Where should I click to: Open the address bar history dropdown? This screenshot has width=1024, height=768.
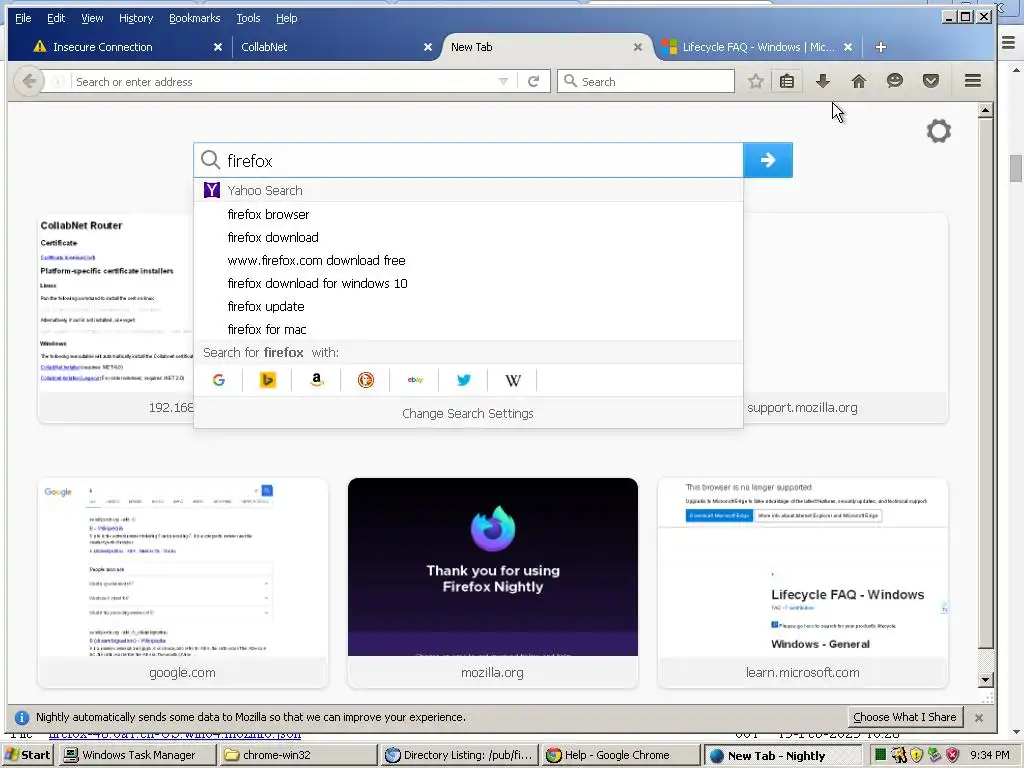503,82
